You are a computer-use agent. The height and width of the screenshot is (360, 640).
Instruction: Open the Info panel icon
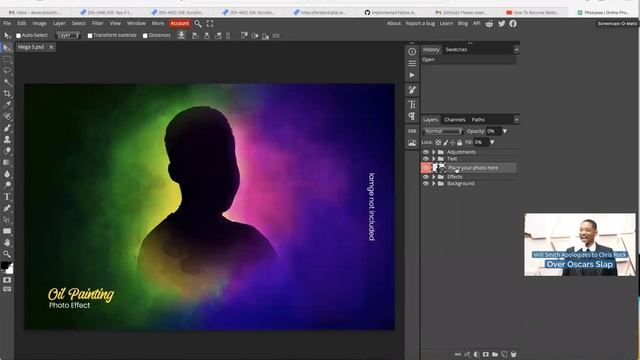(x=412, y=51)
